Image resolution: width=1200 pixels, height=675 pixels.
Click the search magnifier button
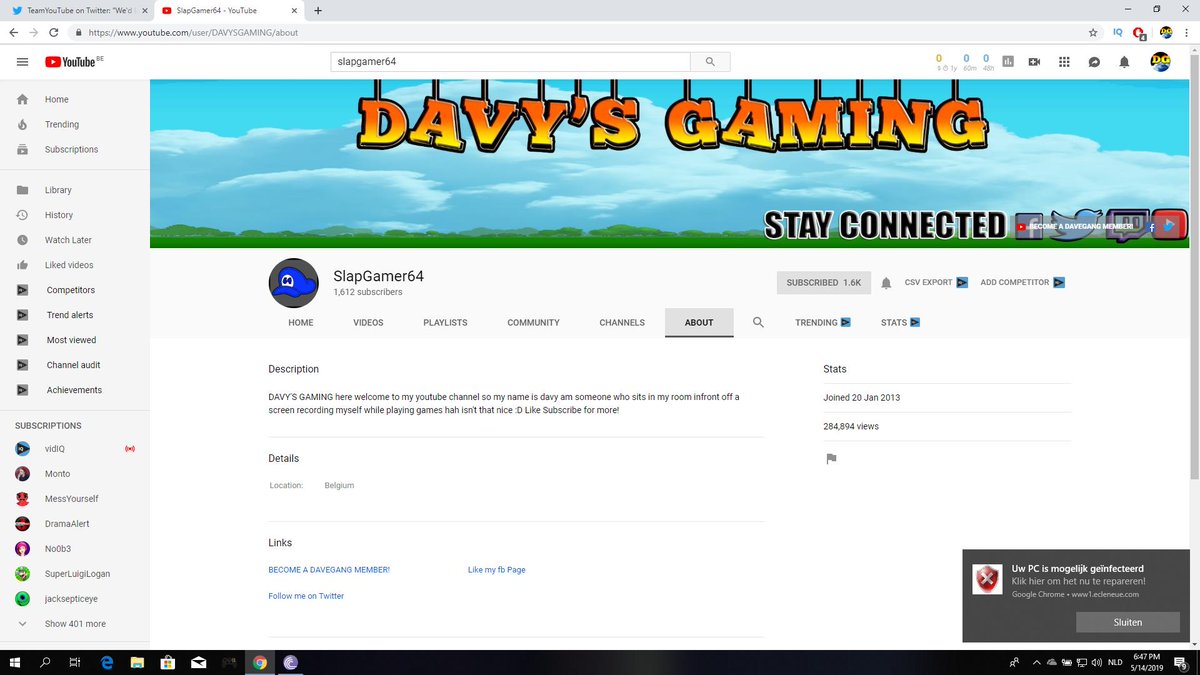click(710, 62)
